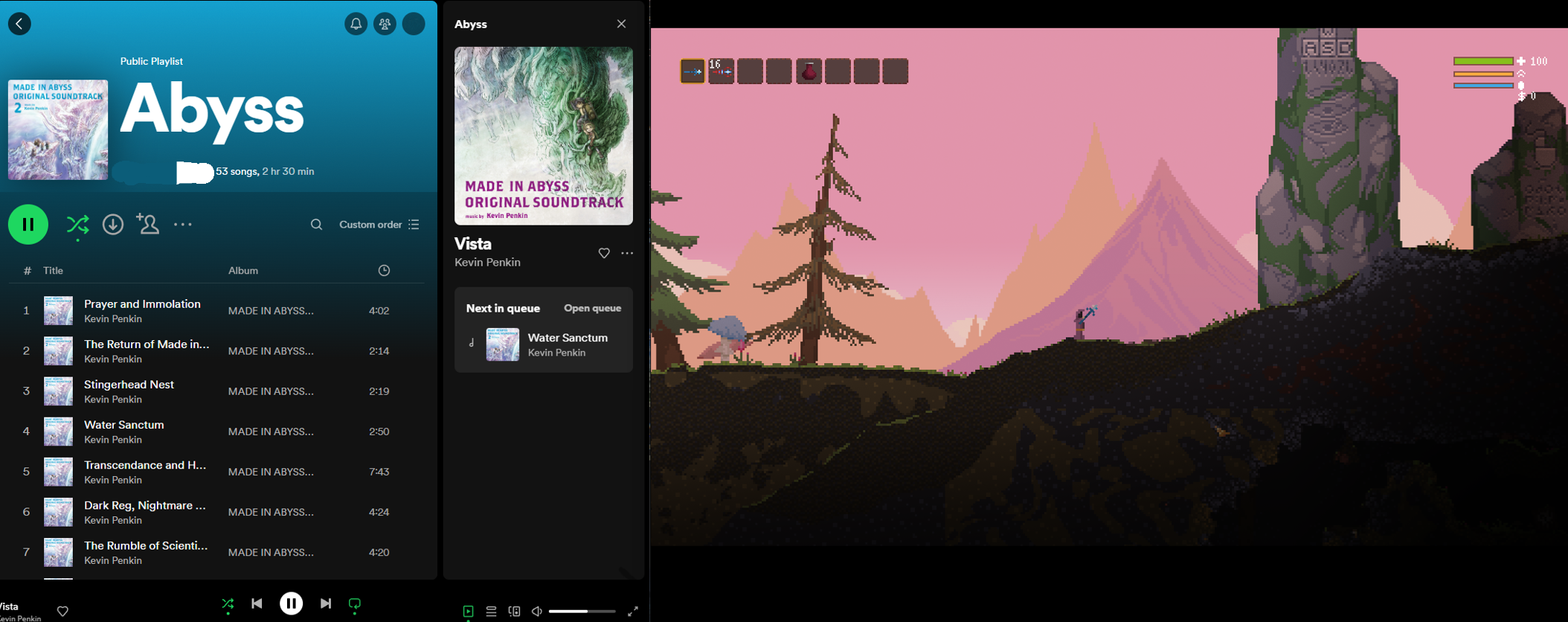The height and width of the screenshot is (622, 1568).
Task: Sort tracks by the Title column
Action: pos(53,270)
